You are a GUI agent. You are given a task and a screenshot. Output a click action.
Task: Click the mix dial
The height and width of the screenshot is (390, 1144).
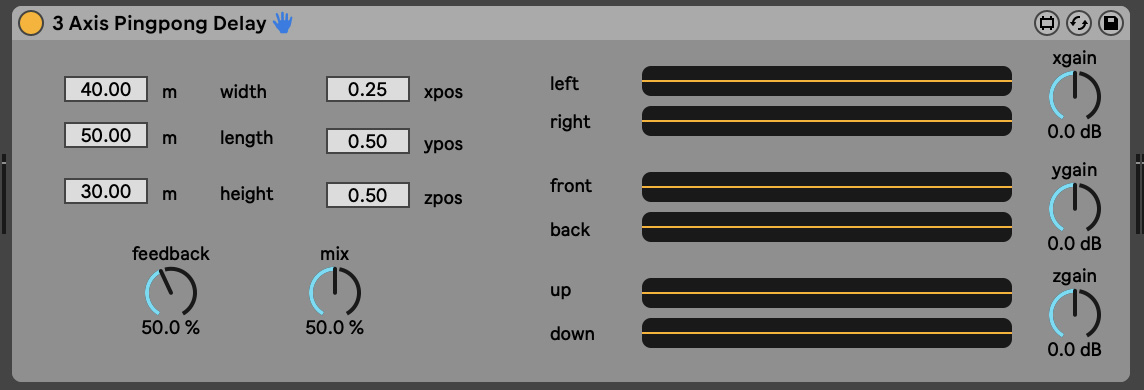click(335, 292)
